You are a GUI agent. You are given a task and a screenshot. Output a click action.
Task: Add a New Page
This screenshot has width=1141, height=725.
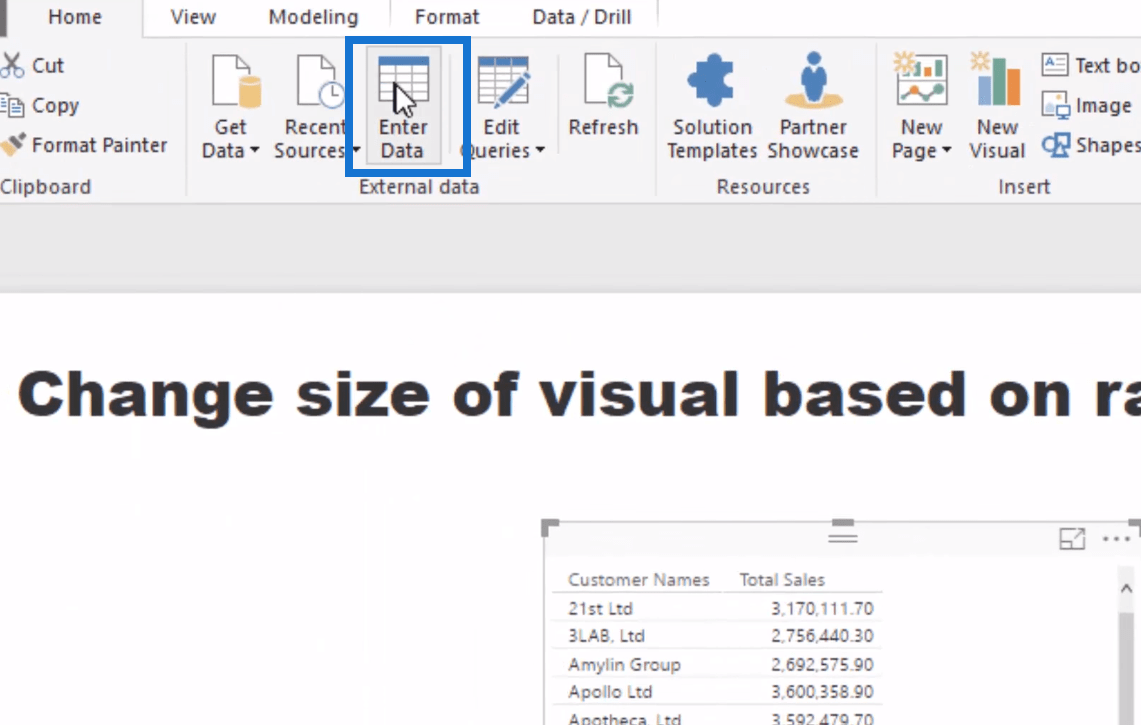[921, 107]
